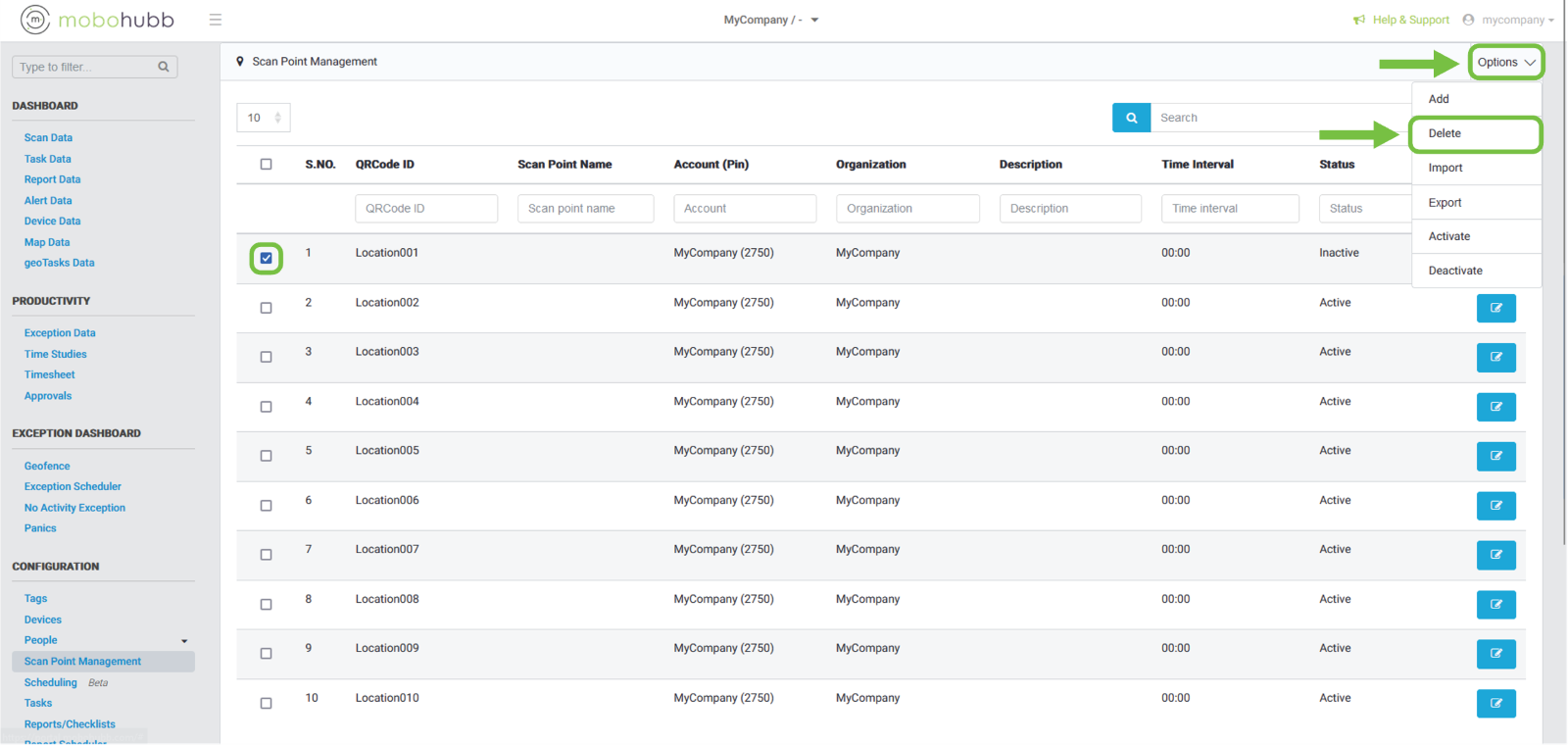Click the Scan point name filter field
The height and width of the screenshot is (745, 1568).
pos(585,208)
